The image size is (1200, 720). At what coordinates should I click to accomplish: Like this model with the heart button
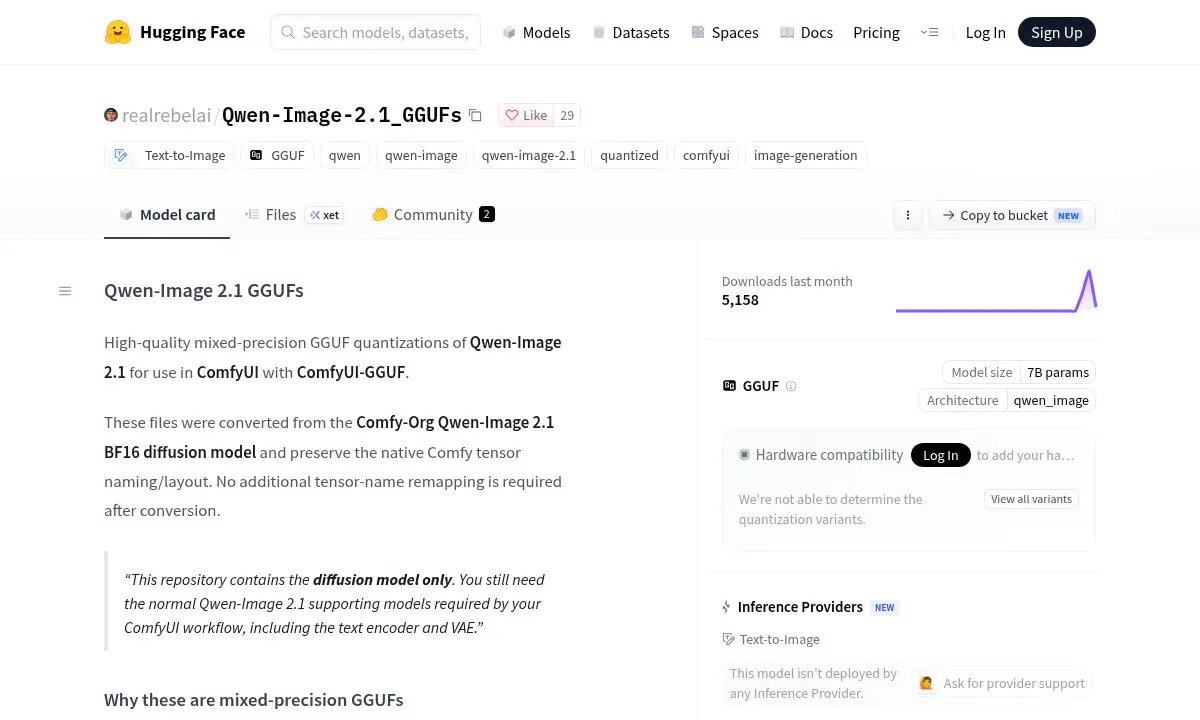click(x=526, y=115)
